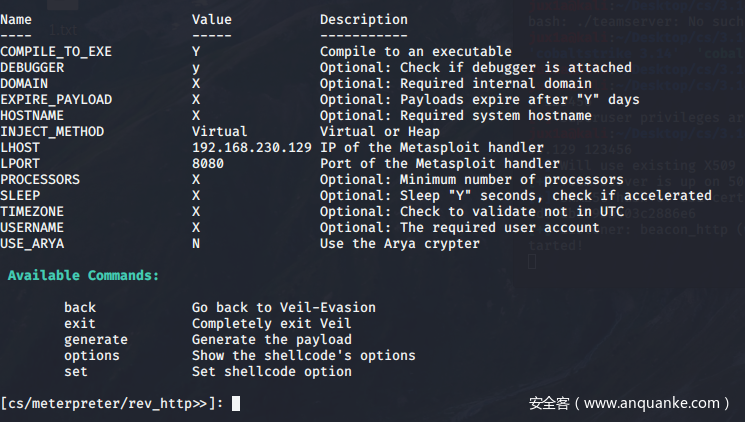Screen dimensions: 745x422
Task: Click the SLEEP option name
Action: (x=20, y=196)
